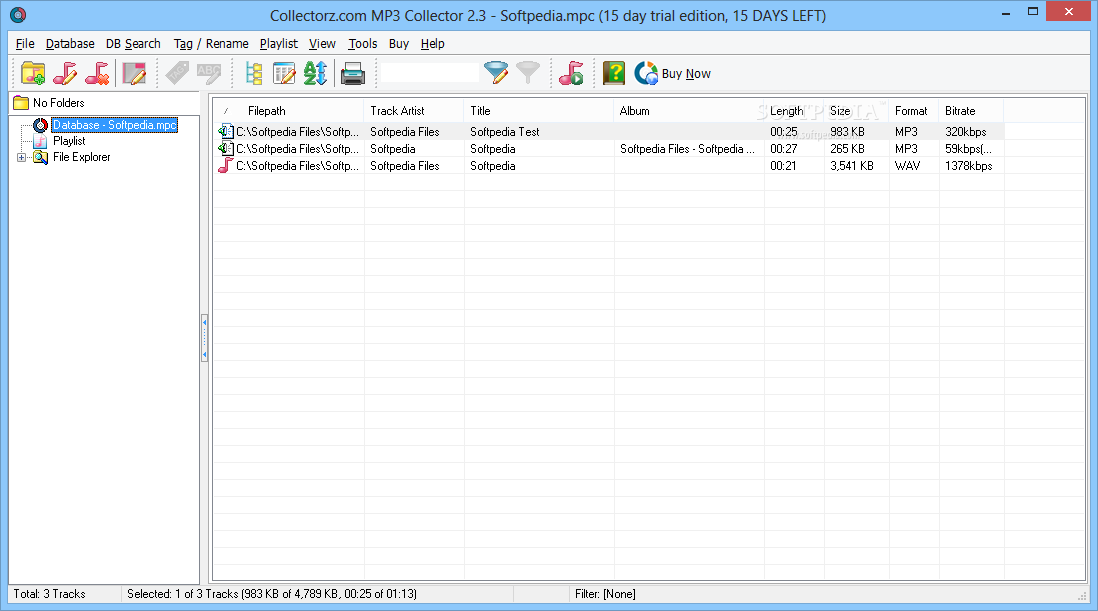Click the music note icon of WAV track
The image size is (1098, 611).
point(225,165)
